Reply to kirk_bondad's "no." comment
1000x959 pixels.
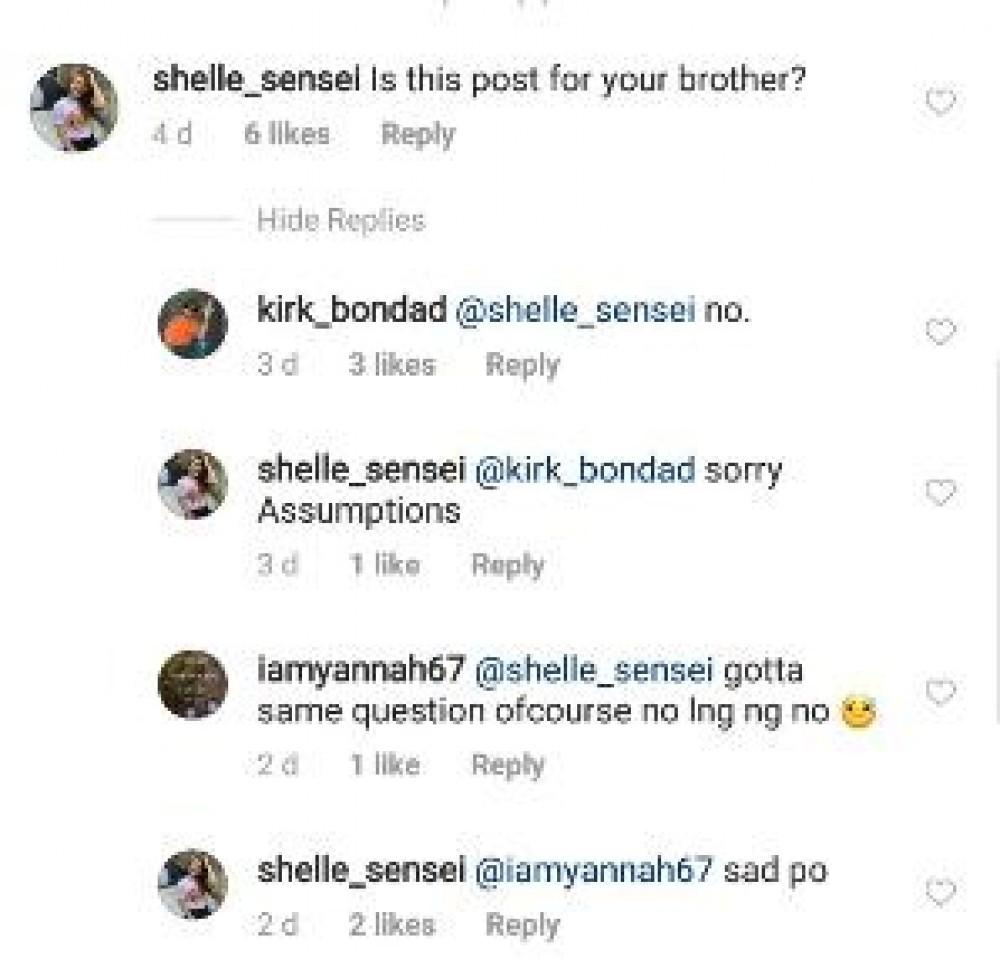coord(522,365)
